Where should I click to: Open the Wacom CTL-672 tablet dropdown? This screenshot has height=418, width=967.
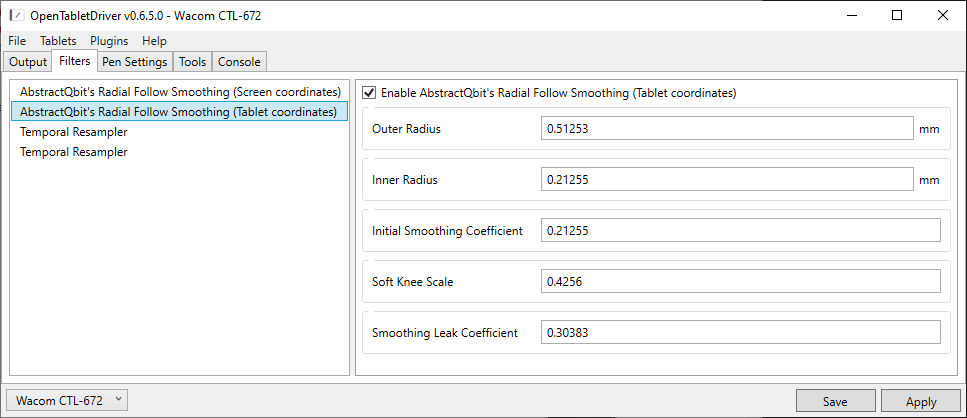click(x=68, y=400)
